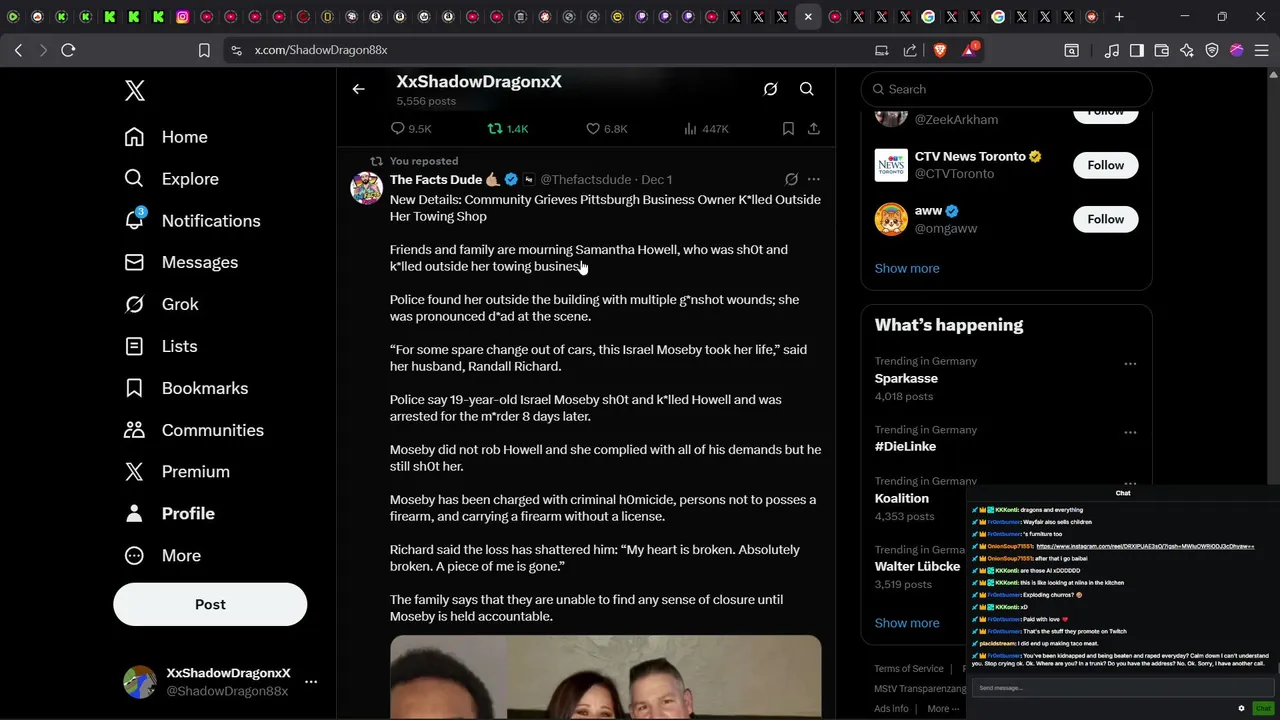Ask Grok about The Facts Dude post
The height and width of the screenshot is (720, 1280).
pos(791,179)
